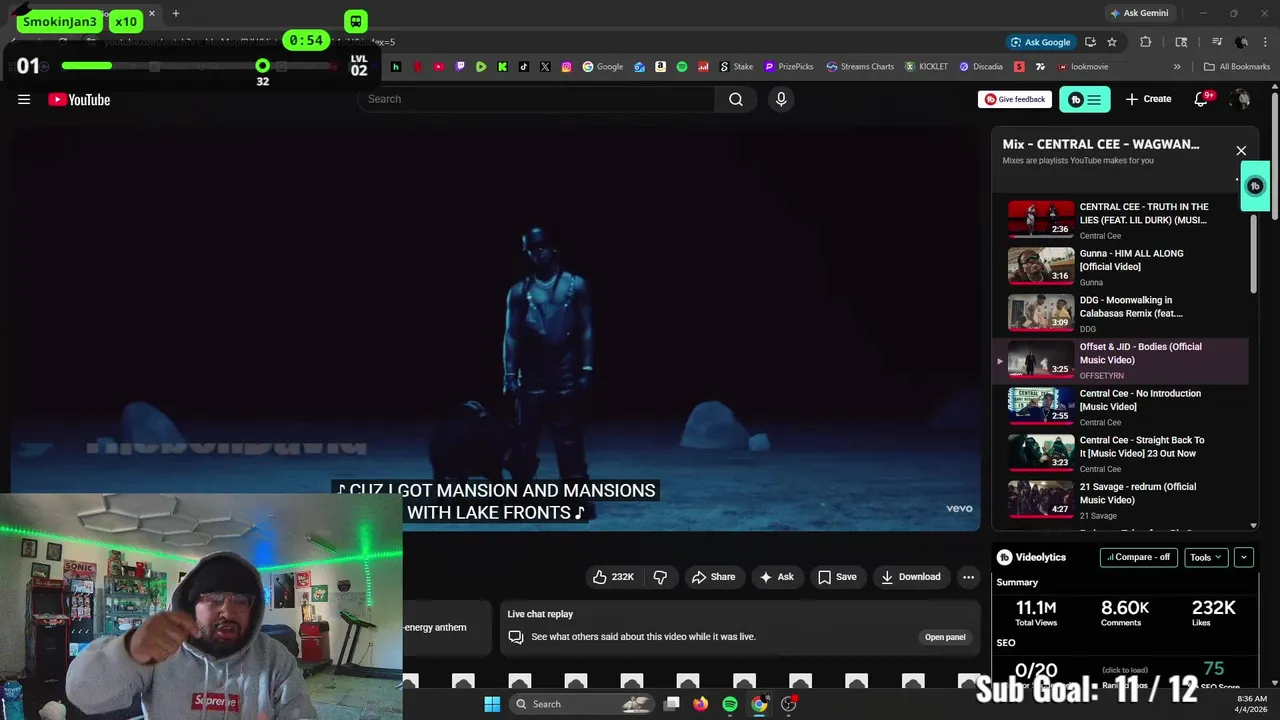Screen dimensions: 1280x720
Task: Click the Windows taskbar search box
Action: pos(584,704)
